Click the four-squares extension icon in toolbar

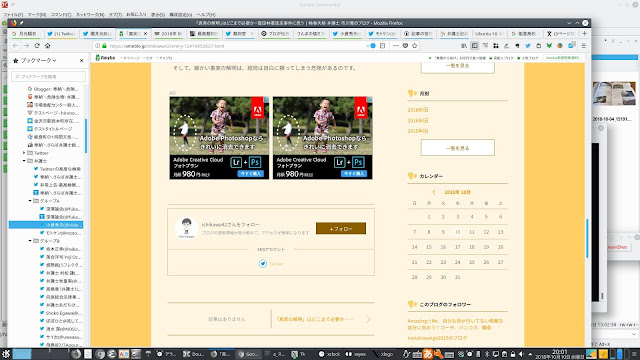496,46
